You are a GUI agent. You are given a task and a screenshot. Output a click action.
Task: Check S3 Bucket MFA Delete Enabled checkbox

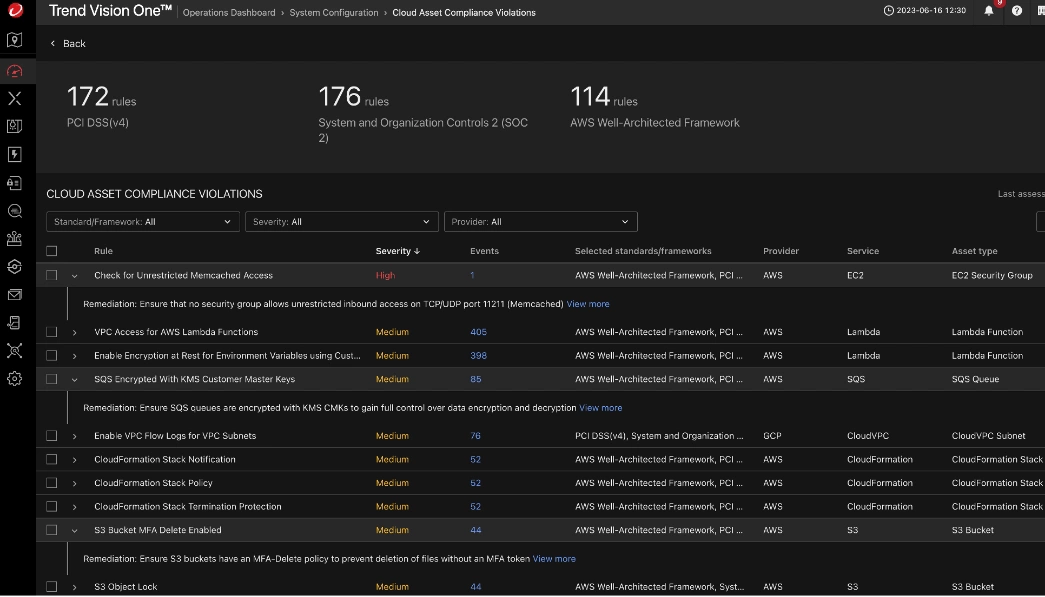pyautogui.click(x=51, y=530)
